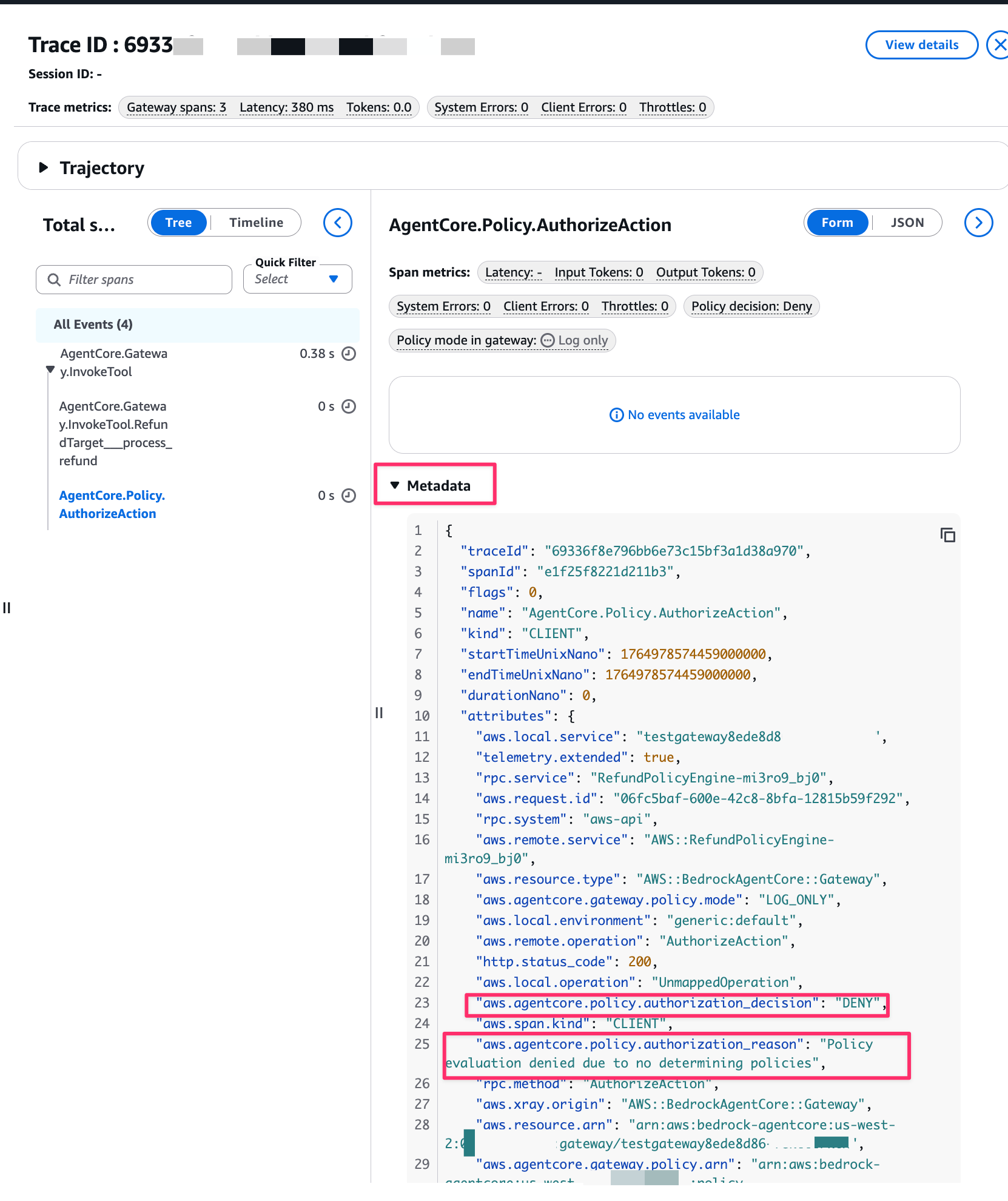This screenshot has width=1008, height=1201.
Task: Click the next span right chevron button
Action: (x=978, y=223)
